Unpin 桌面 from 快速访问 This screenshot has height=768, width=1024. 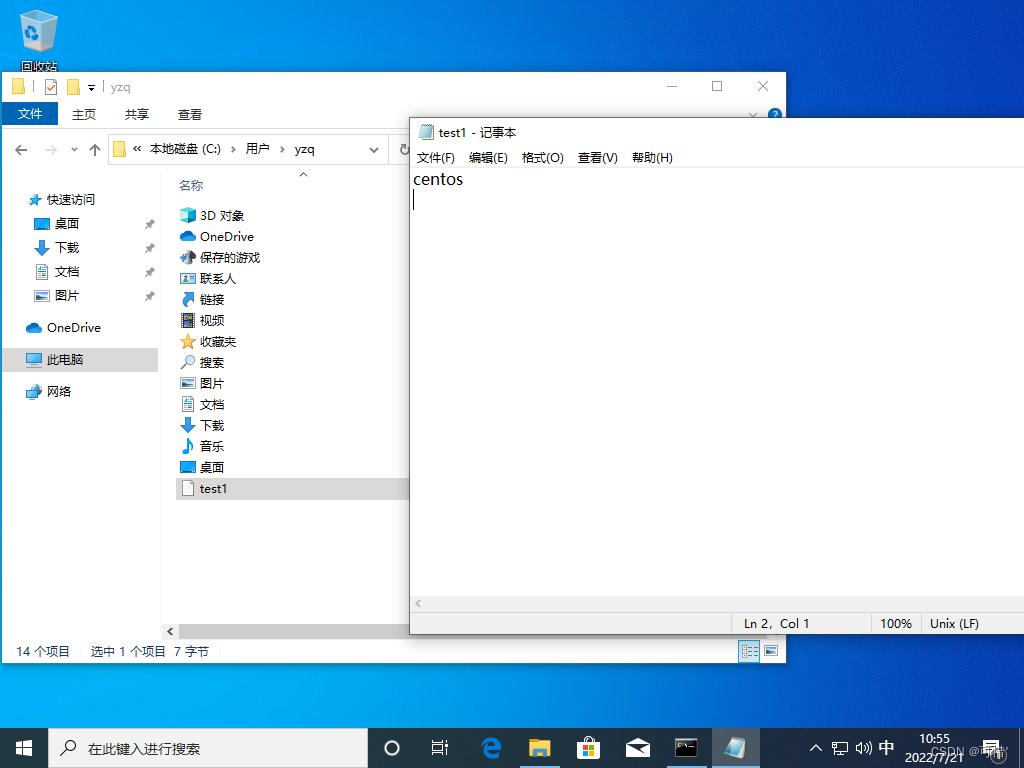click(150, 223)
